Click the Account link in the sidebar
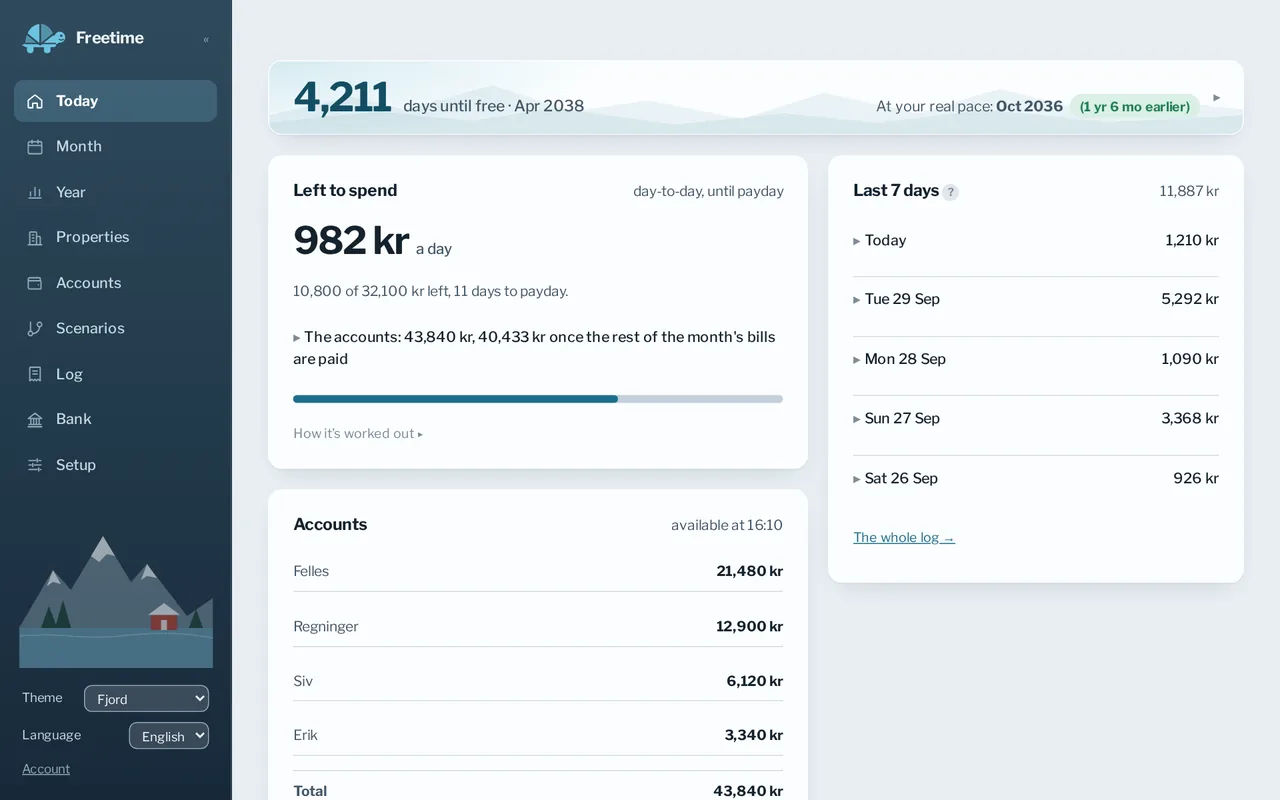The width and height of the screenshot is (1280, 800). point(46,769)
